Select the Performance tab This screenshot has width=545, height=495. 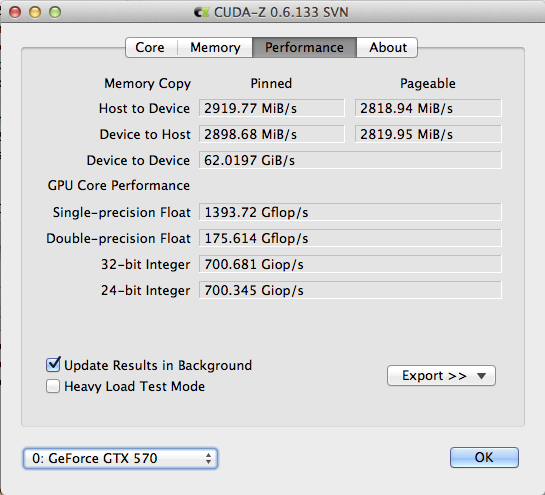[x=304, y=47]
